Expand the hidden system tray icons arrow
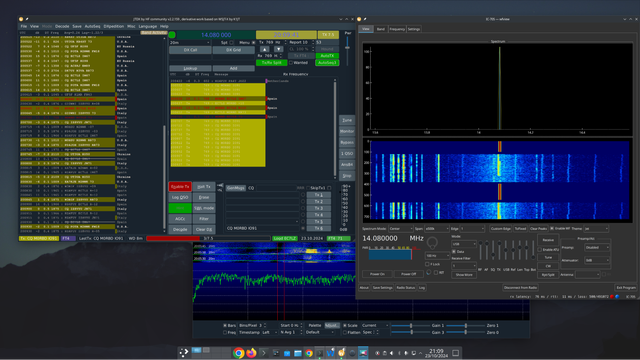The height and width of the screenshot is (360, 640). 420,353
